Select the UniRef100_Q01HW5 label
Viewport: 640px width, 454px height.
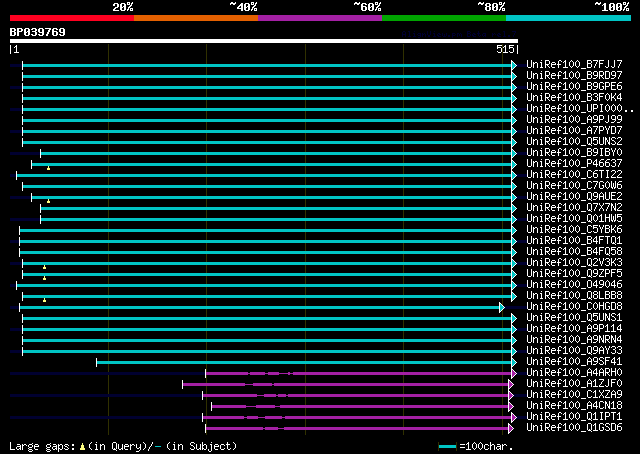tap(574, 219)
